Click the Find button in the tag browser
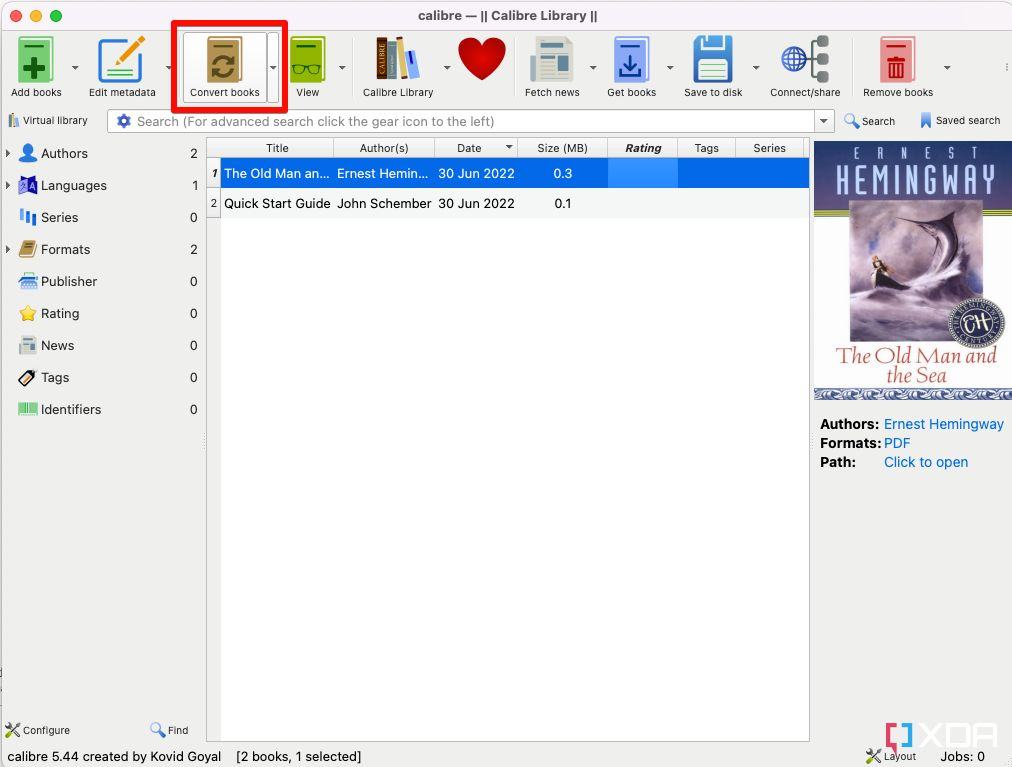Image resolution: width=1012 pixels, height=767 pixels. pyautogui.click(x=169, y=730)
